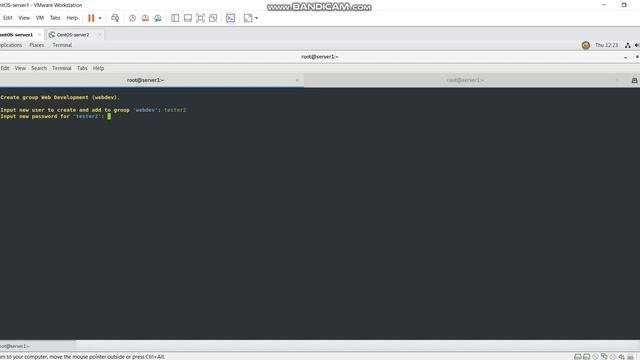This screenshot has height=360, width=640.
Task: Click the network status icon in GNOME bar
Action: (628, 45)
